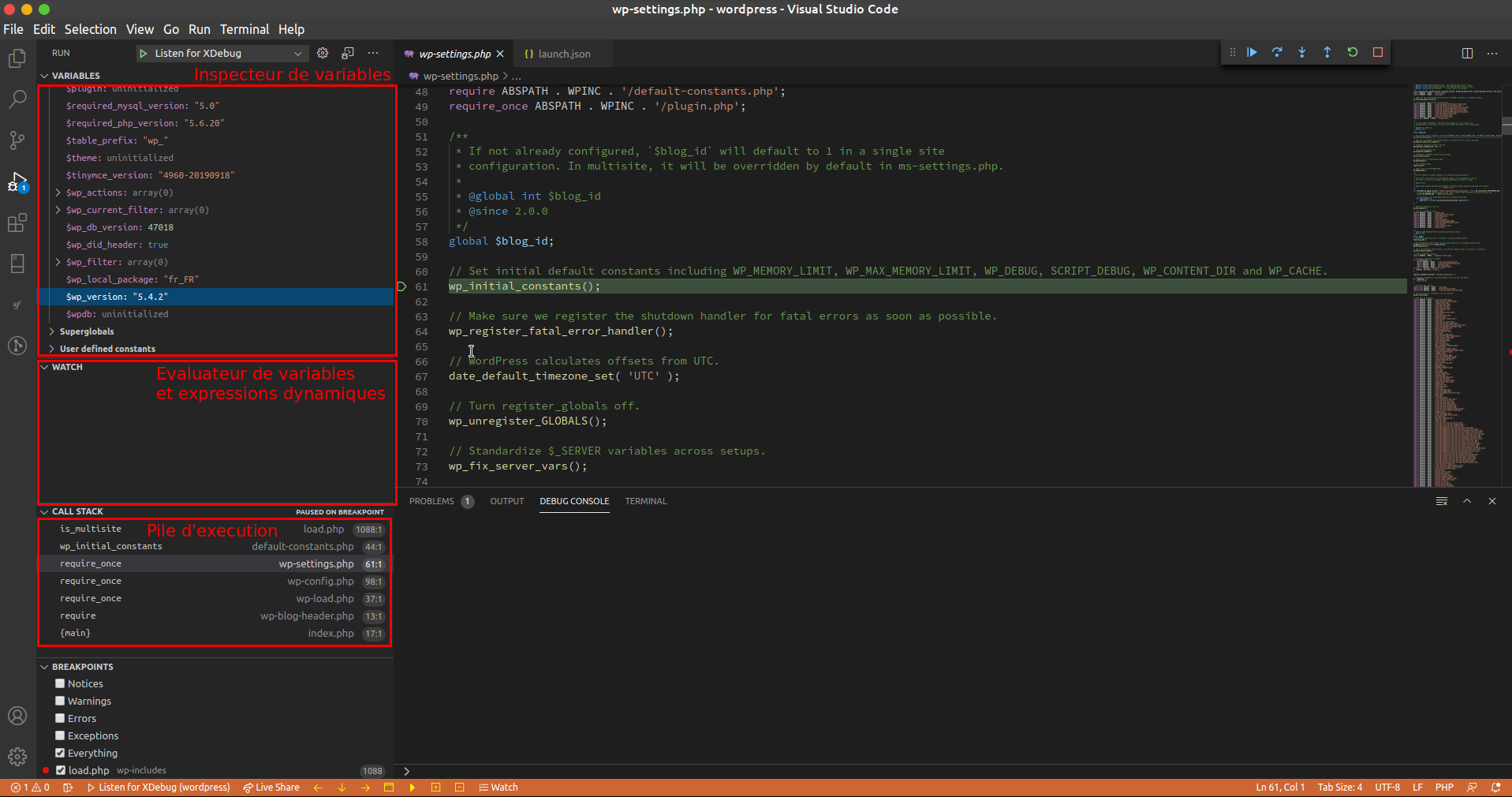Expand User defined constants group
This screenshot has width=1512, height=797.
[51, 349]
